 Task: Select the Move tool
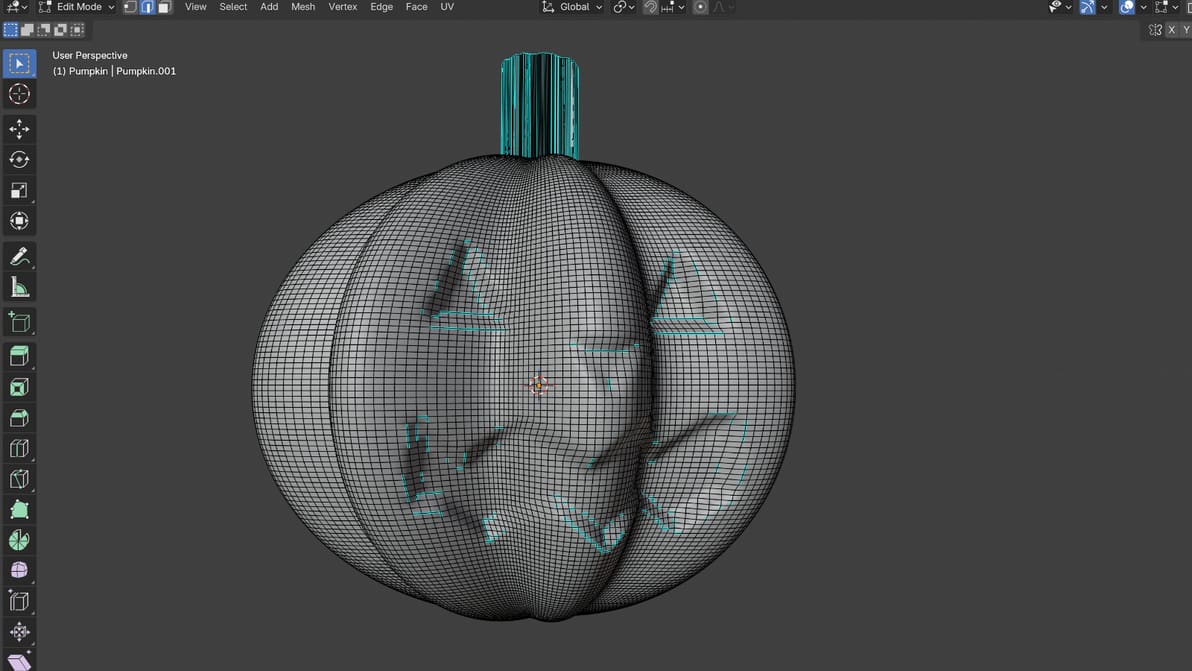[19, 129]
